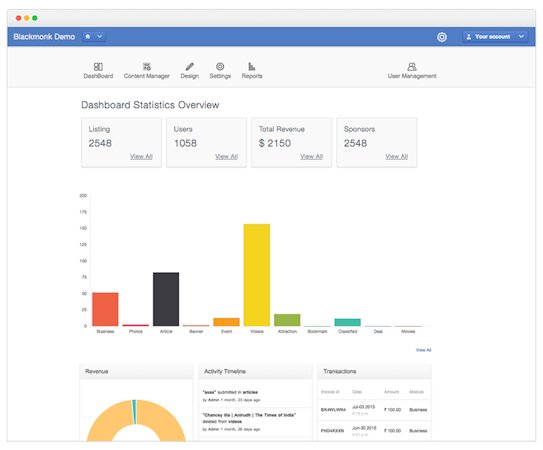Open the gear settings icon in header
The image size is (543, 450).
click(442, 37)
